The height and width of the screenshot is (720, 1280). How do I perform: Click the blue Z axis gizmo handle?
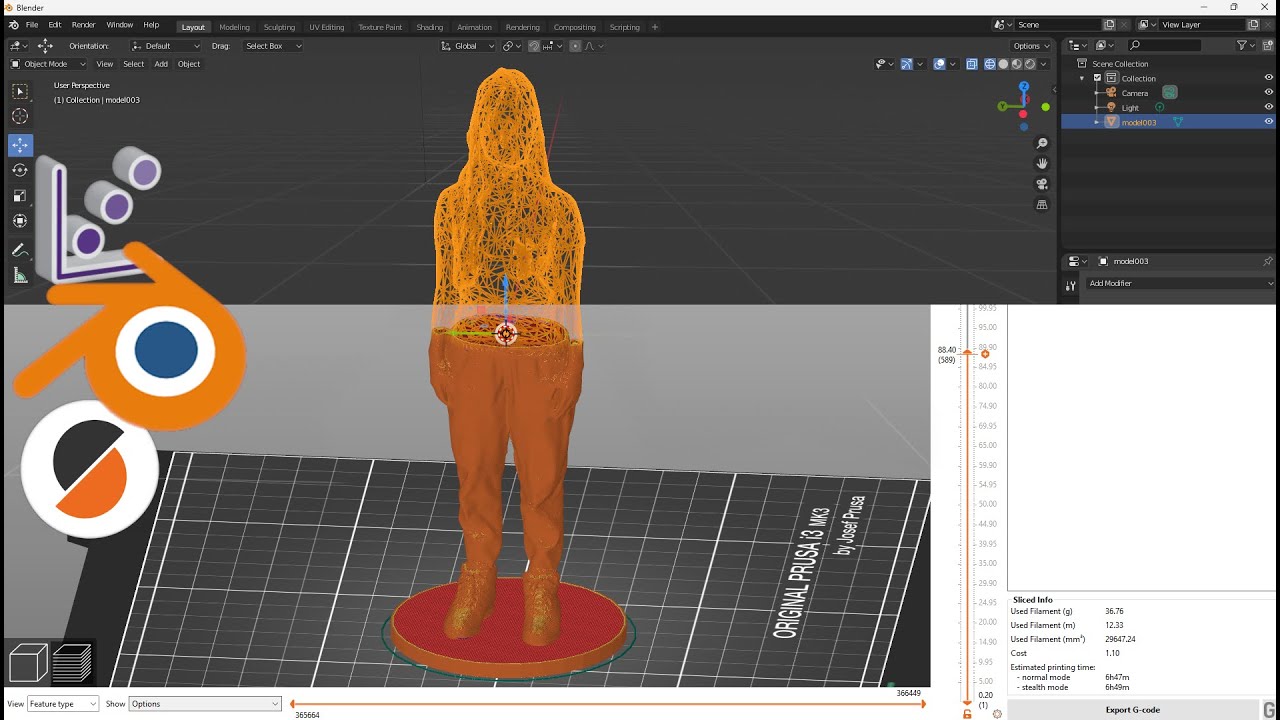[x=1024, y=87]
